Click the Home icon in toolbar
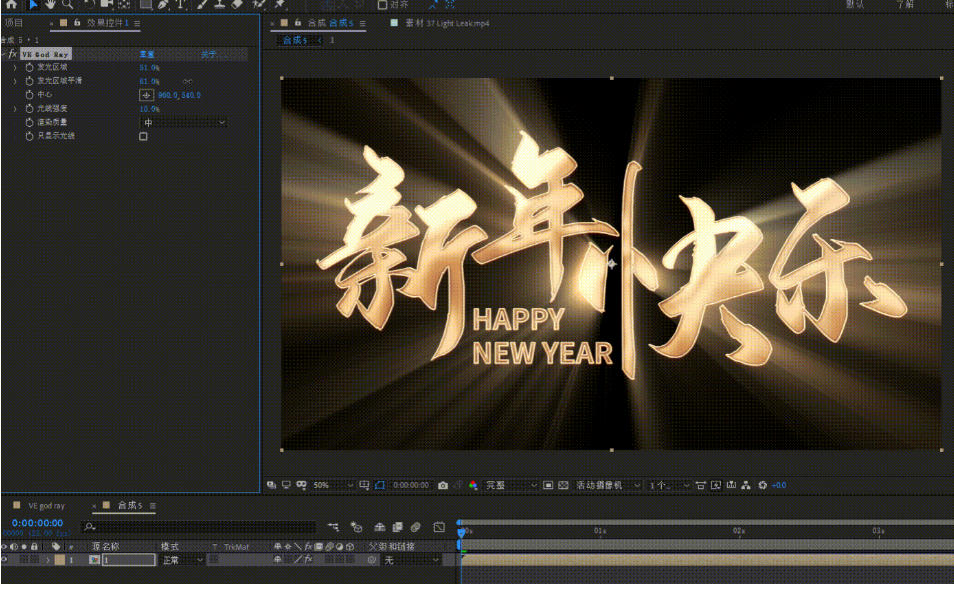 [10, 4]
